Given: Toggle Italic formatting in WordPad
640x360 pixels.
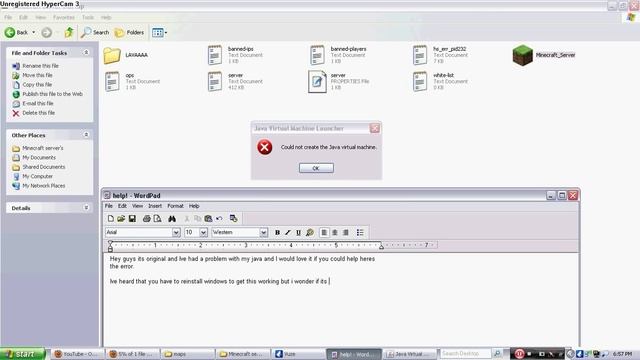Looking at the screenshot, I should 288,232.
